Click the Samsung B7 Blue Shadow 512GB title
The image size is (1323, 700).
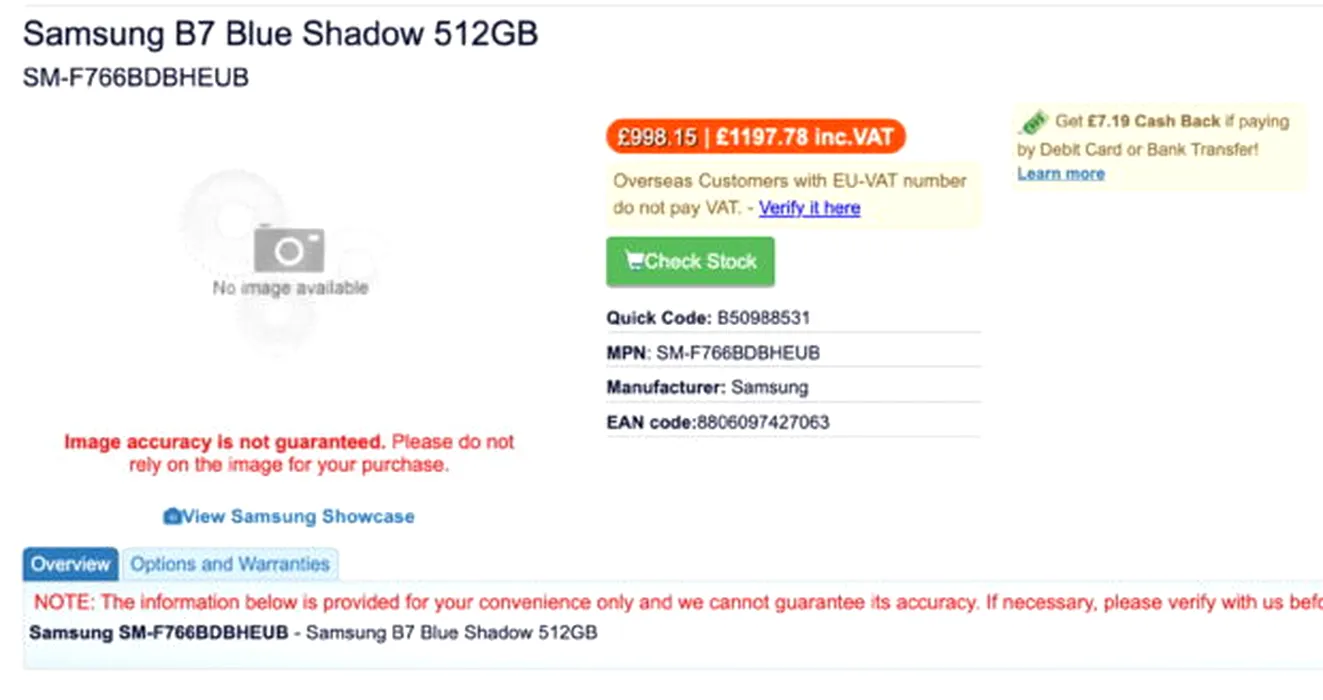pos(281,34)
